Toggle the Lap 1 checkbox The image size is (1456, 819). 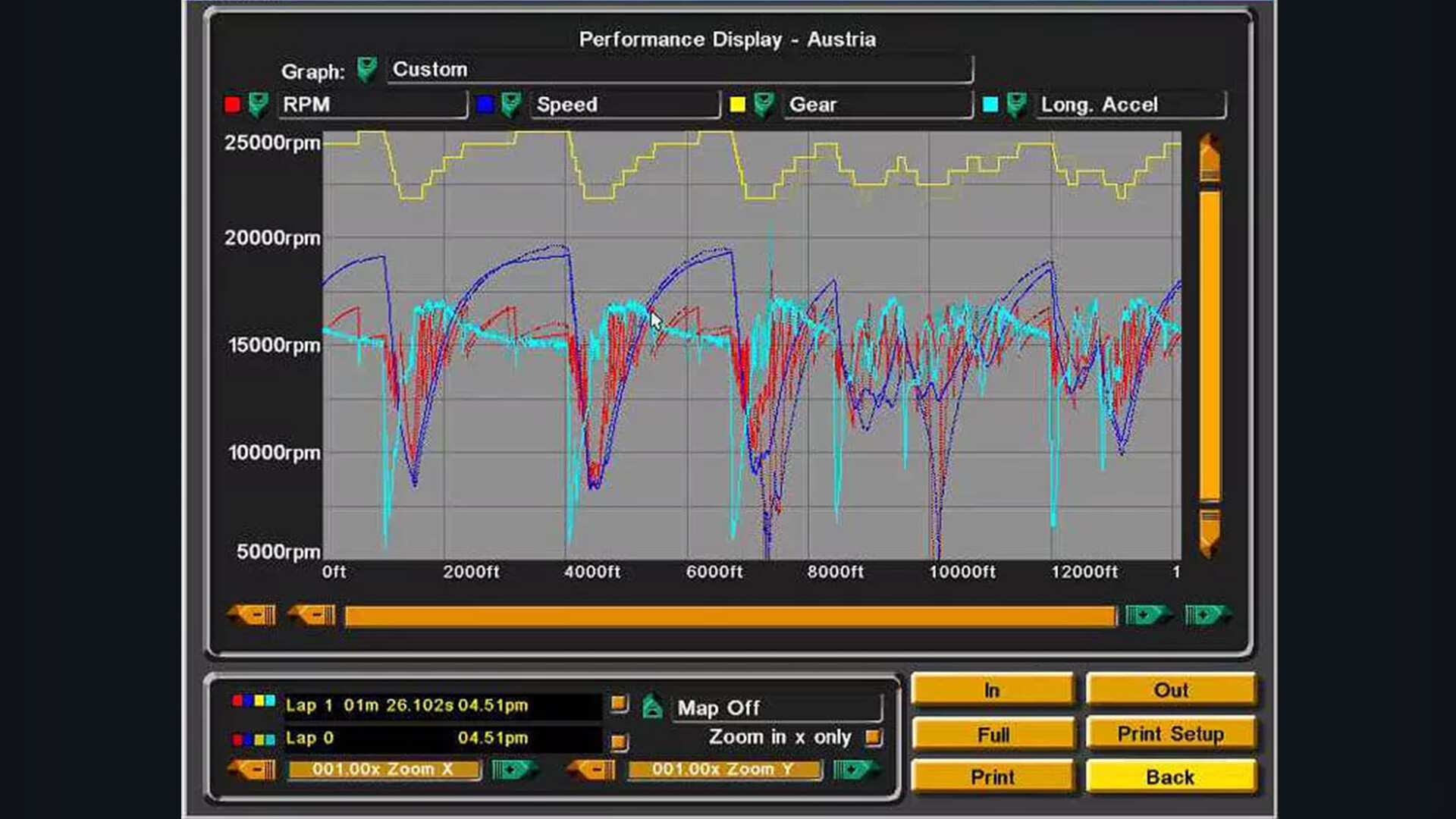(x=619, y=704)
